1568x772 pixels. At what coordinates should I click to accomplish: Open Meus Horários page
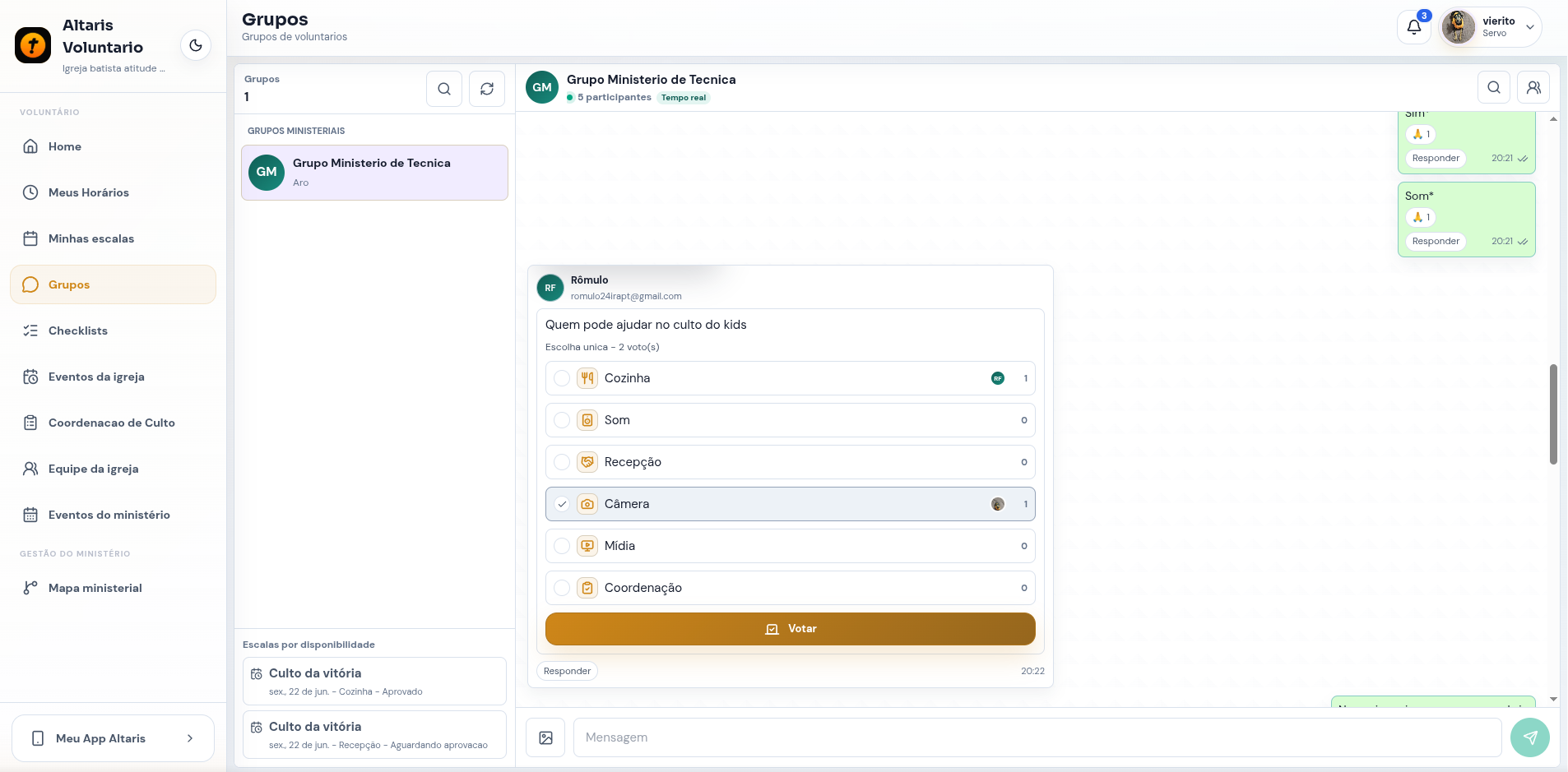[113, 192]
